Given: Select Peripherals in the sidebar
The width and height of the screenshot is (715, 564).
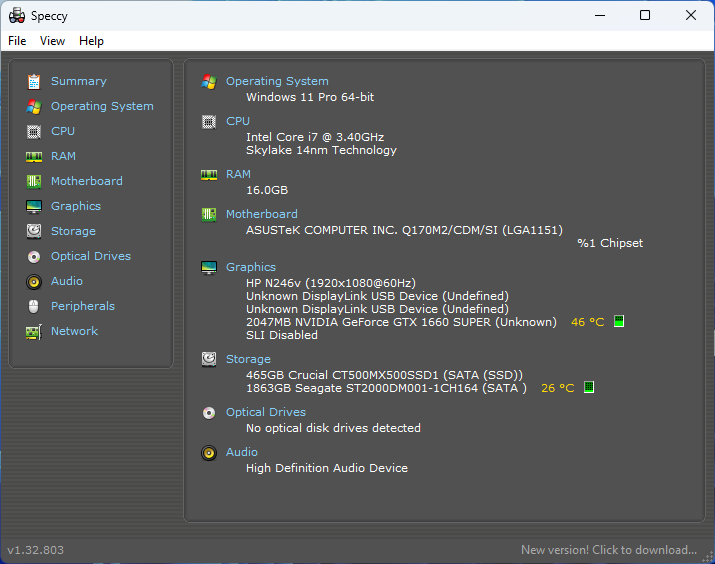Looking at the screenshot, I should click(83, 306).
